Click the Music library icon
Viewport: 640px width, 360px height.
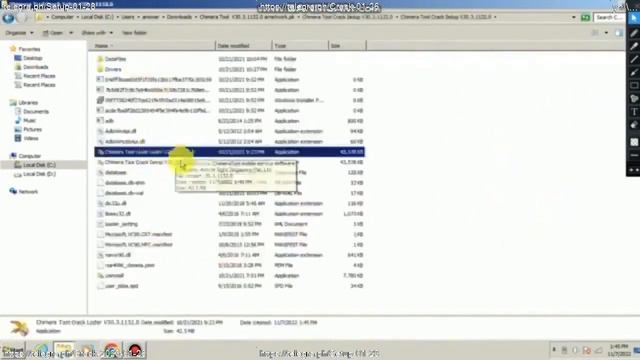click(18, 120)
